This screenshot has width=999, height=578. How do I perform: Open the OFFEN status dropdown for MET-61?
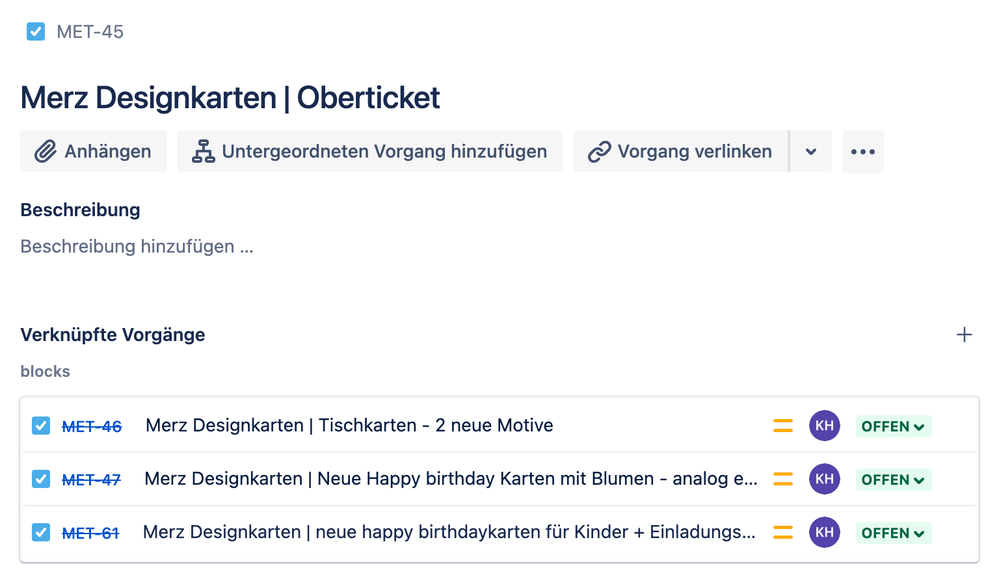(x=892, y=532)
